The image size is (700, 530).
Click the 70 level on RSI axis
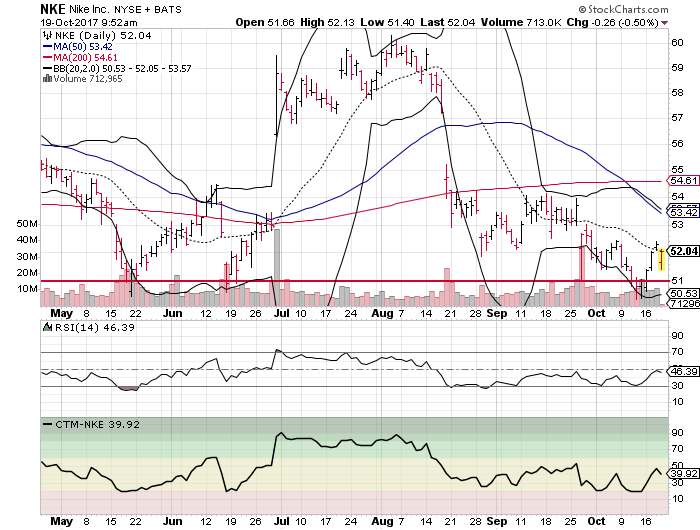point(677,352)
